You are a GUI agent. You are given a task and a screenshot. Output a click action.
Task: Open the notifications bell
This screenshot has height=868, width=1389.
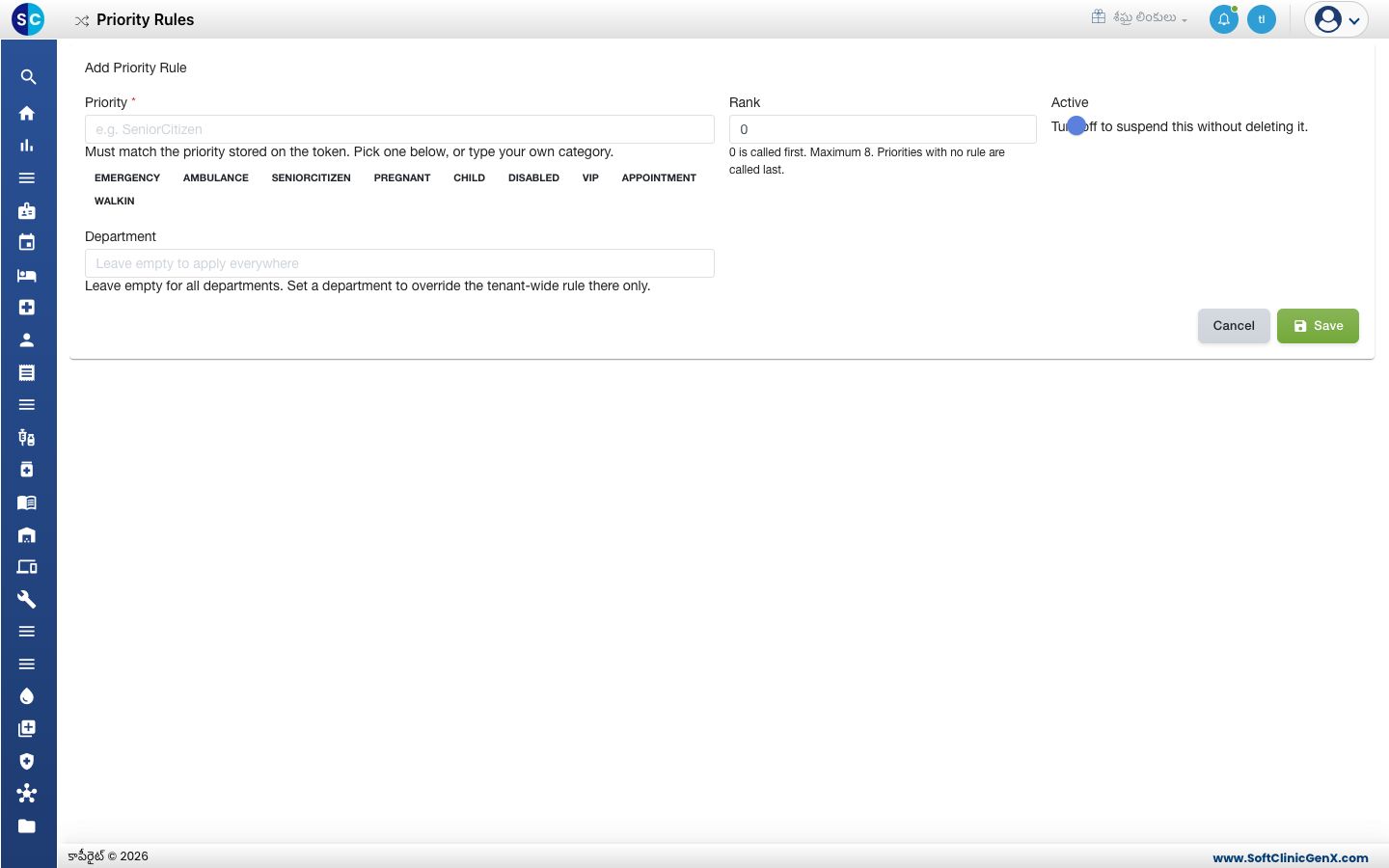1224,19
